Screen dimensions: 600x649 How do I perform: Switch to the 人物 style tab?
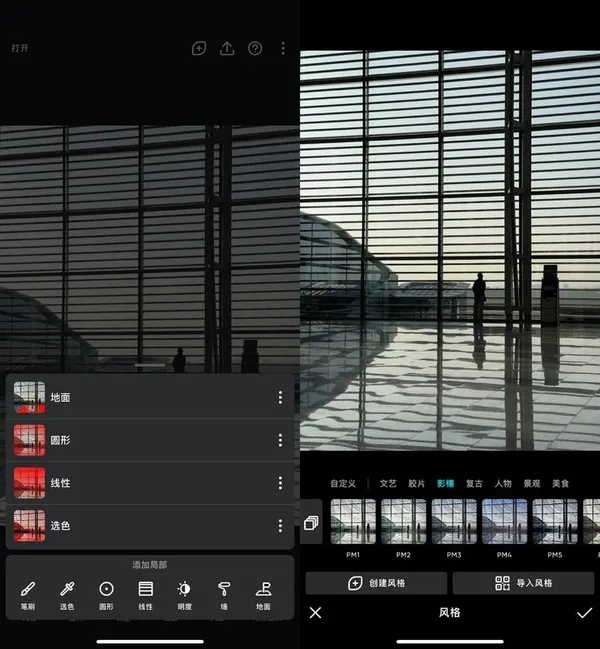point(503,483)
